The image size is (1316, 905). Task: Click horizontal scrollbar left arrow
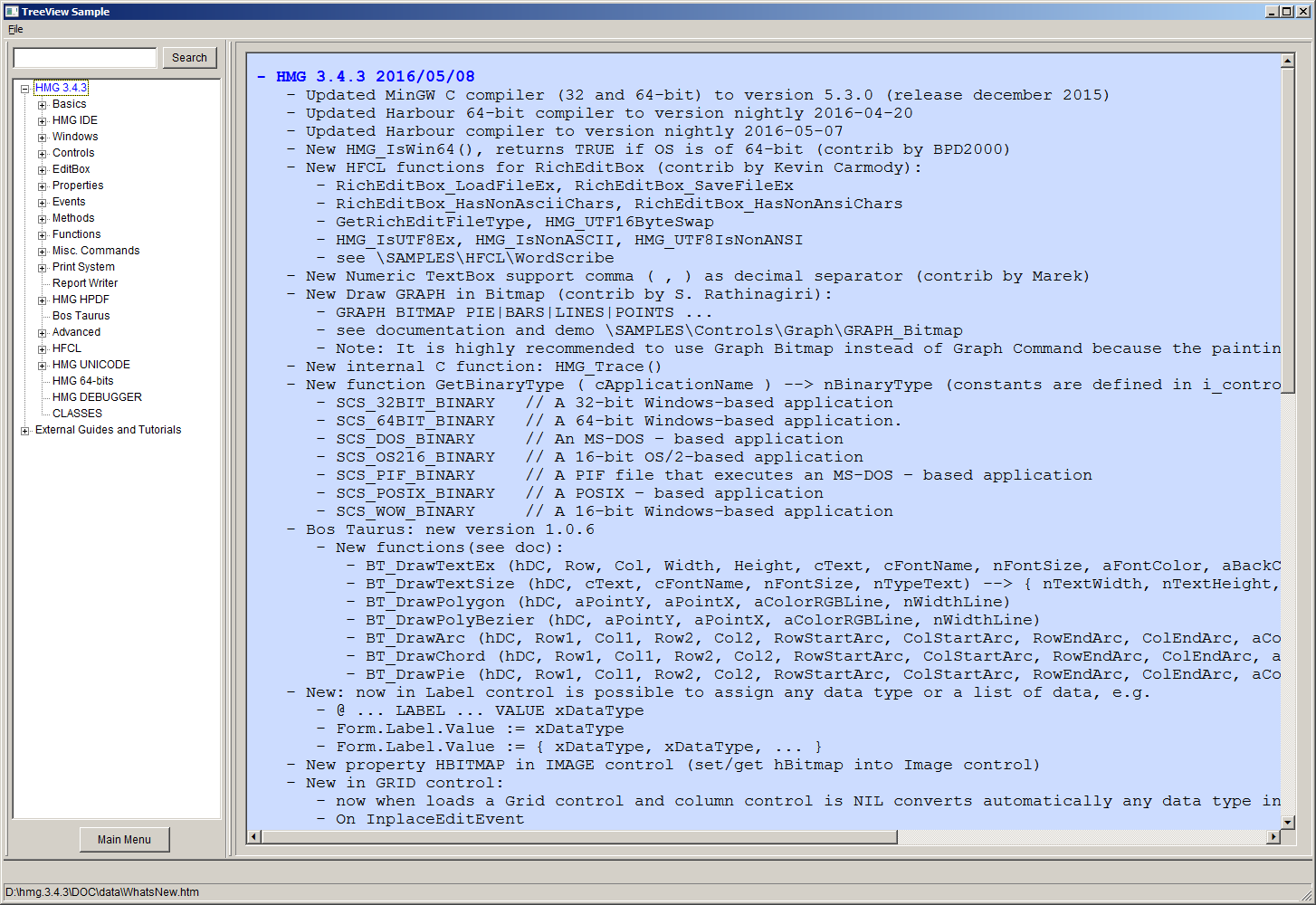click(x=253, y=837)
